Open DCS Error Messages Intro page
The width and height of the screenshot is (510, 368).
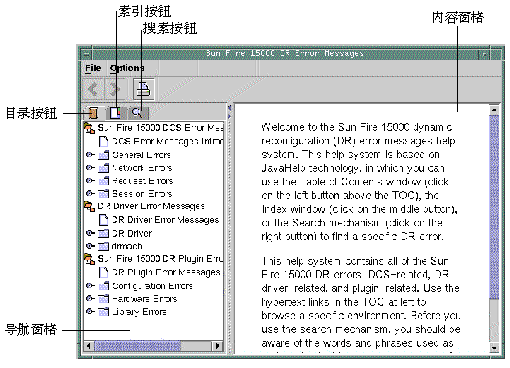coord(167,141)
